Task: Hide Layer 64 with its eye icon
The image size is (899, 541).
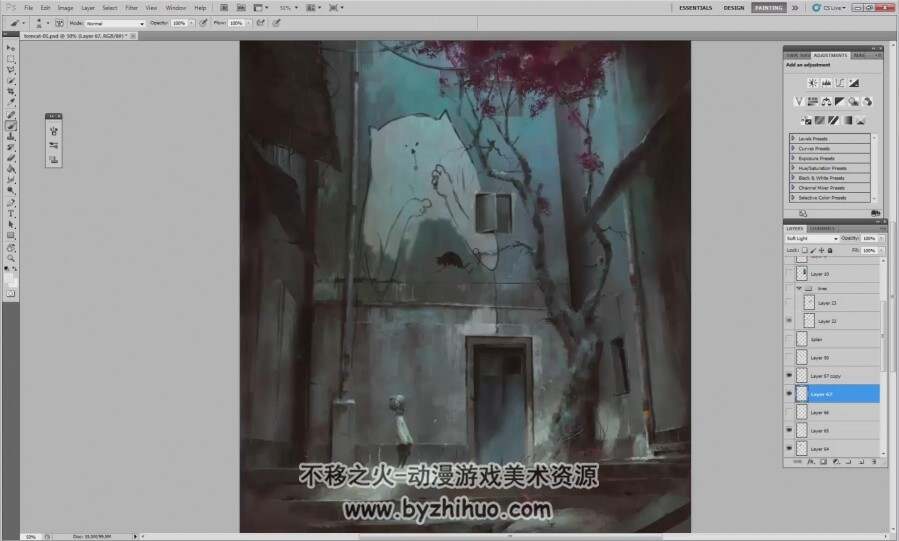Action: [789, 449]
